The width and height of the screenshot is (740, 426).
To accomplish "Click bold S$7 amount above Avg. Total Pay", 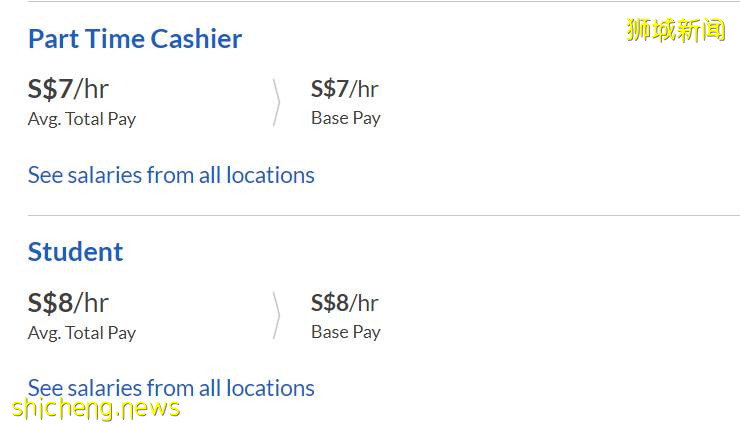I will pyautogui.click(x=50, y=89).
